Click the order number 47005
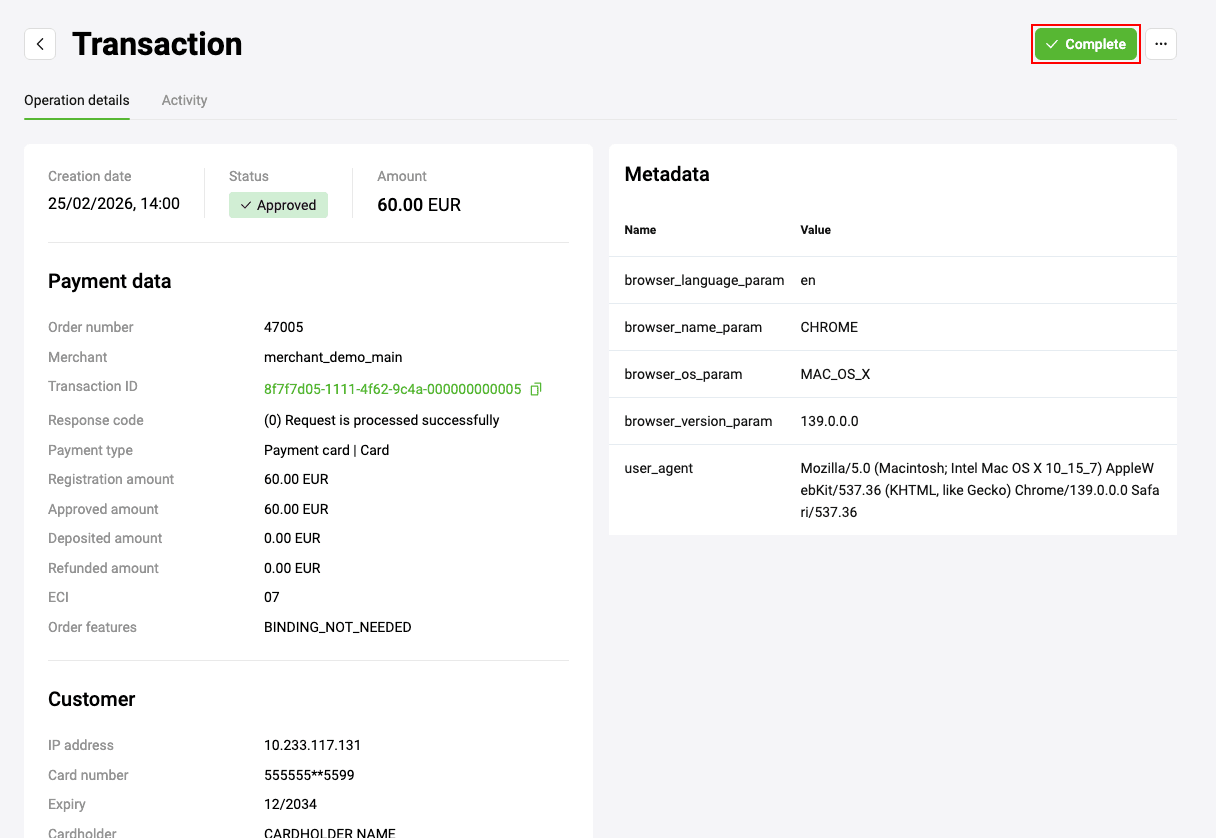 pyautogui.click(x=283, y=327)
